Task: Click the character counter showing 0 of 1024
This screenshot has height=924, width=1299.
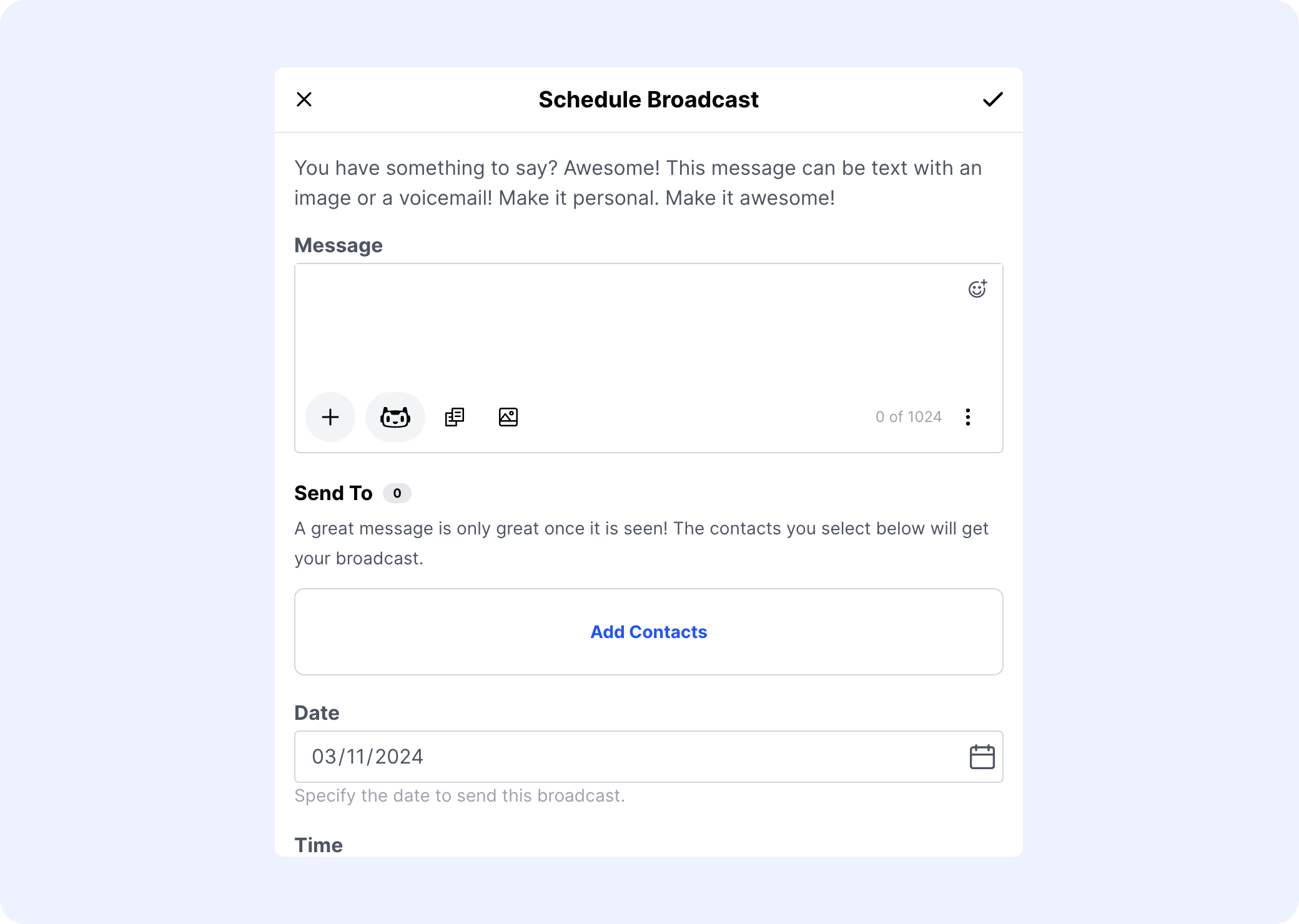Action: click(909, 416)
